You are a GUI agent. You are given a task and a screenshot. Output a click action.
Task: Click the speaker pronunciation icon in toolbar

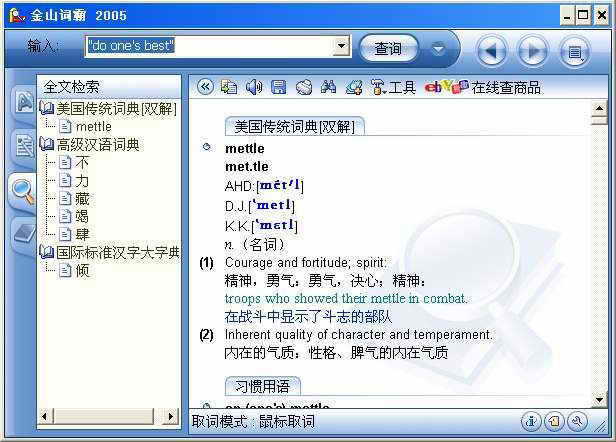tap(254, 88)
